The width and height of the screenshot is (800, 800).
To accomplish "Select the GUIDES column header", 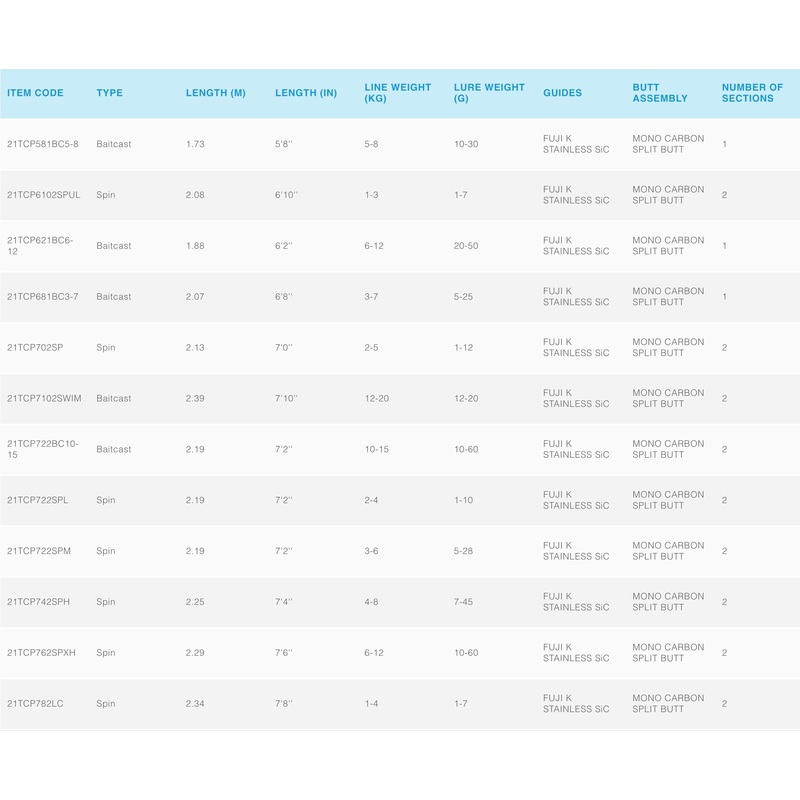I will (x=562, y=93).
